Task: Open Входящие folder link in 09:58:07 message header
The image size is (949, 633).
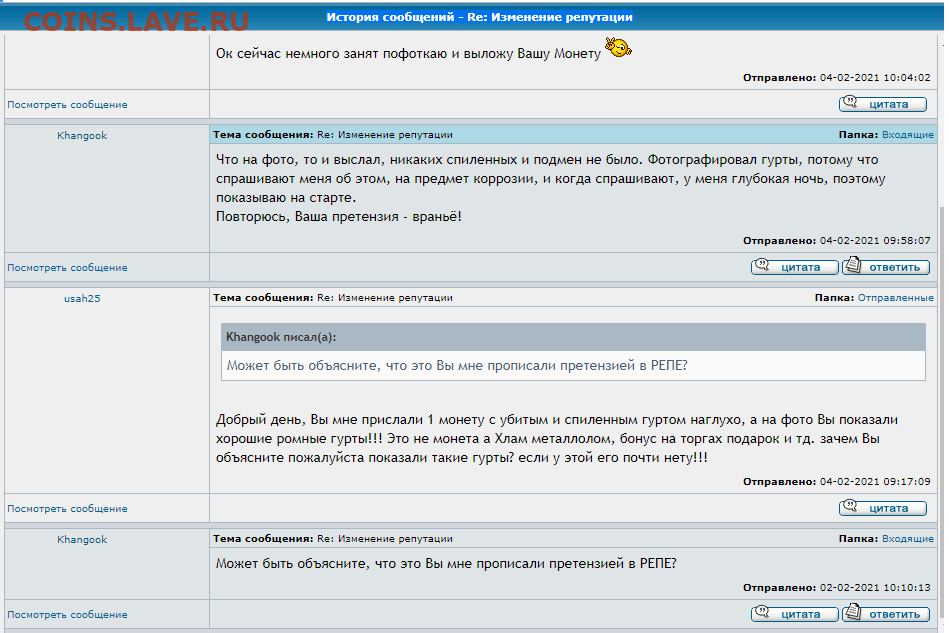Action: pyautogui.click(x=907, y=134)
